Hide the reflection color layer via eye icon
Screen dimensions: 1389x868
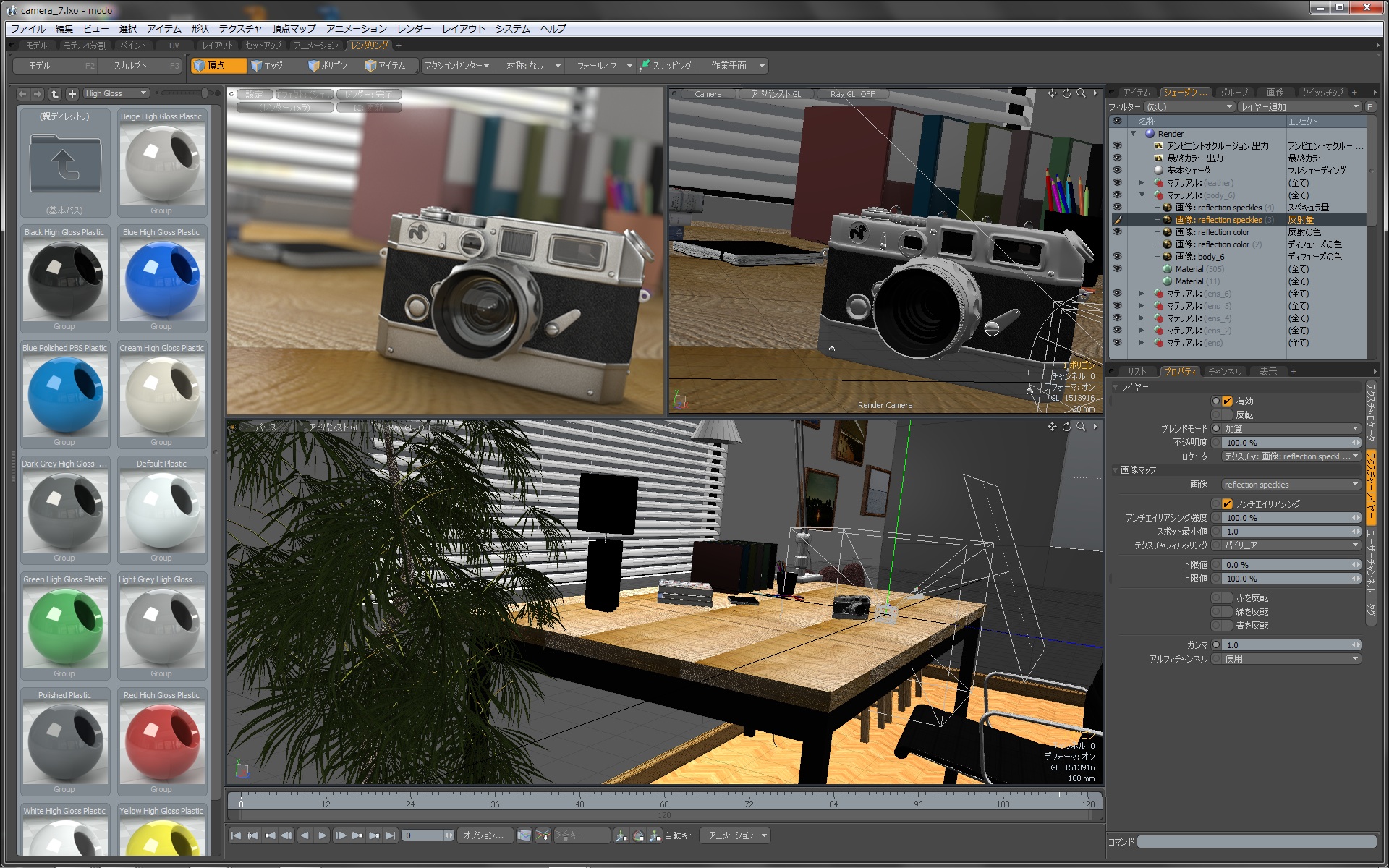[x=1117, y=232]
